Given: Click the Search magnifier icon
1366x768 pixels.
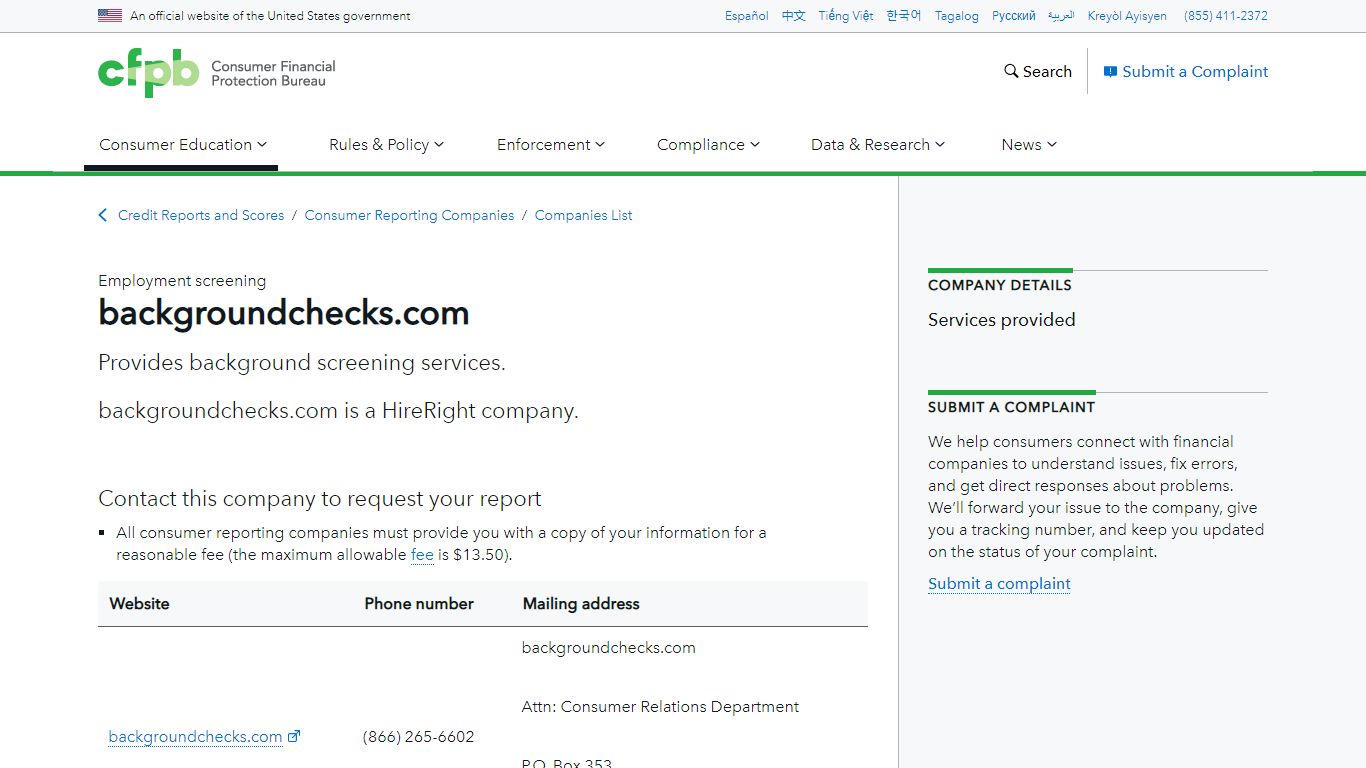Looking at the screenshot, I should point(1011,72).
